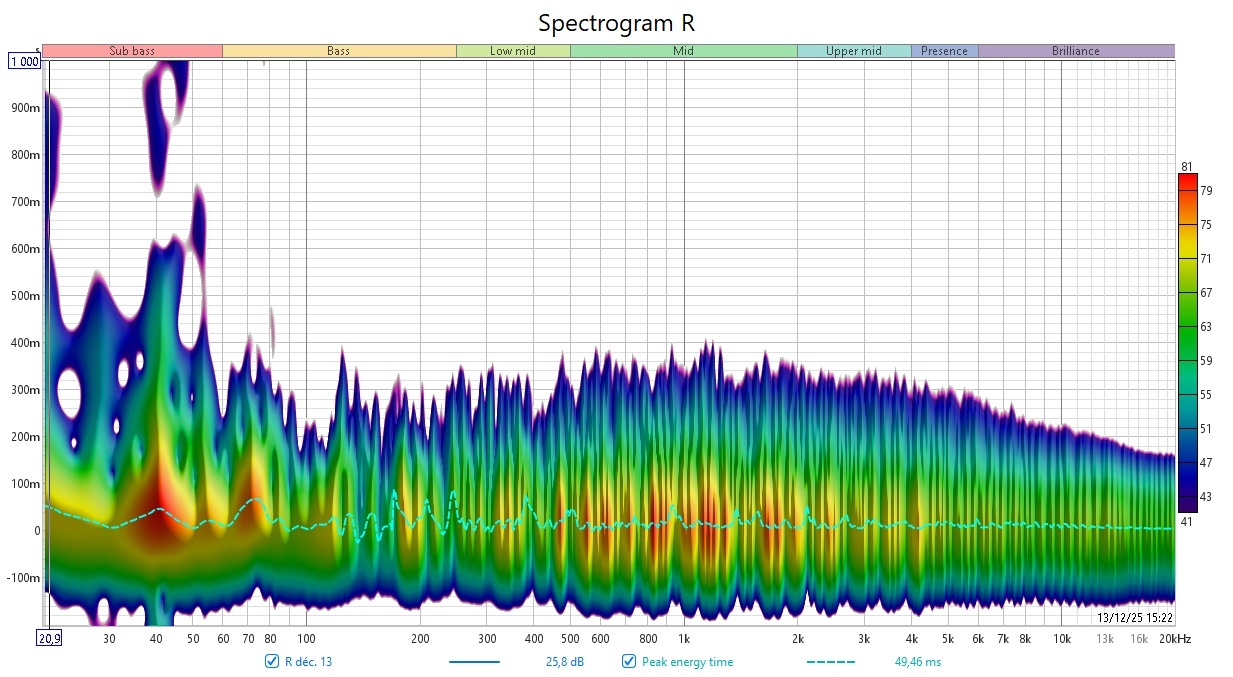Image resolution: width=1233 pixels, height=677 pixels.
Task: Click the 3k frequency axis label
Action: coord(864,638)
